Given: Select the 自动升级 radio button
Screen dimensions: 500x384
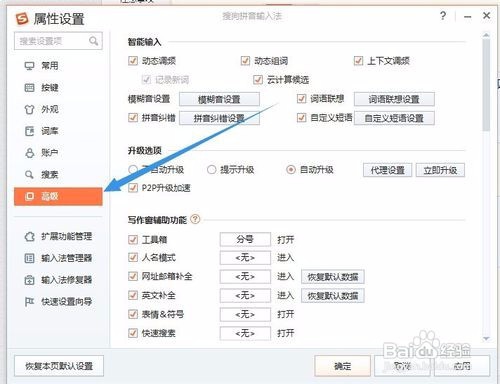Looking at the screenshot, I should tap(291, 170).
